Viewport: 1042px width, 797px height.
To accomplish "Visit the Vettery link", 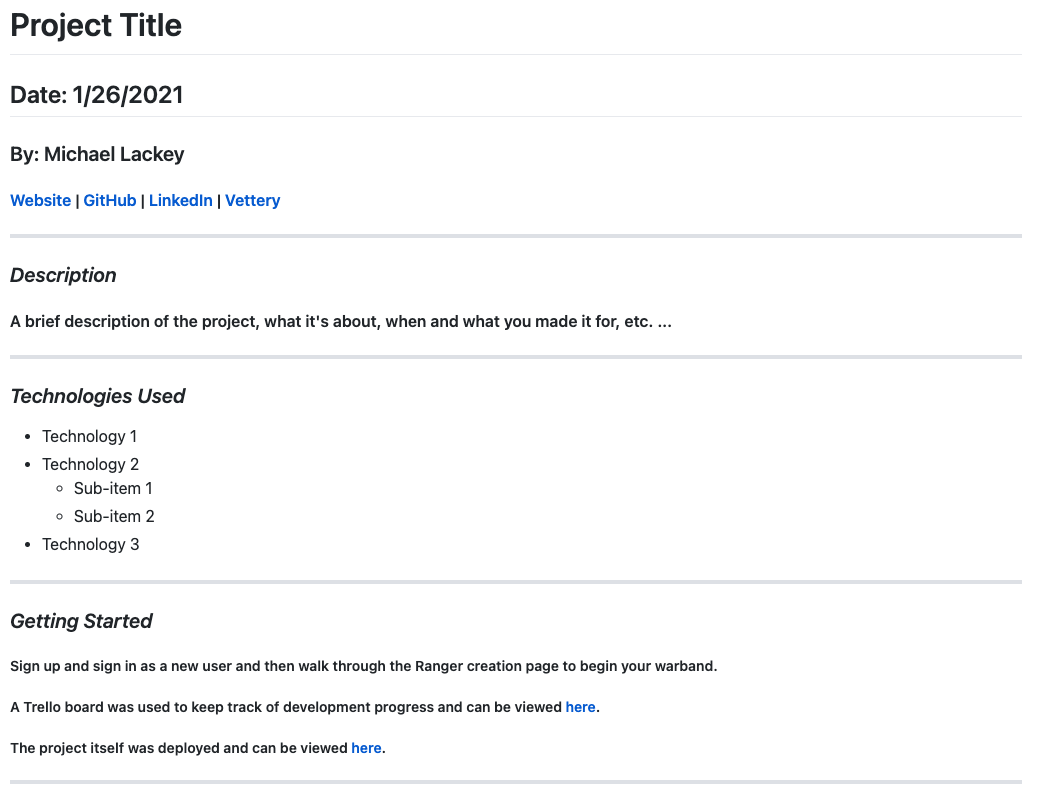I will [252, 201].
